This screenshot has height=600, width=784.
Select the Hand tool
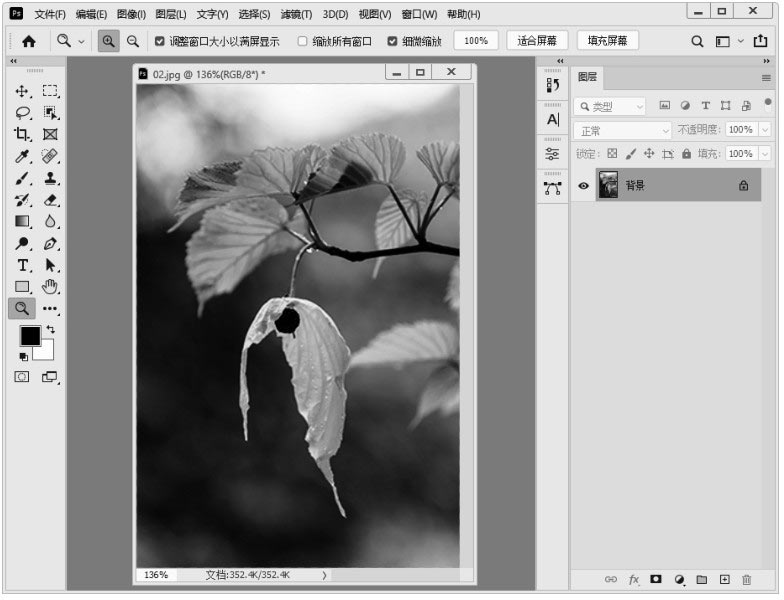coord(50,287)
